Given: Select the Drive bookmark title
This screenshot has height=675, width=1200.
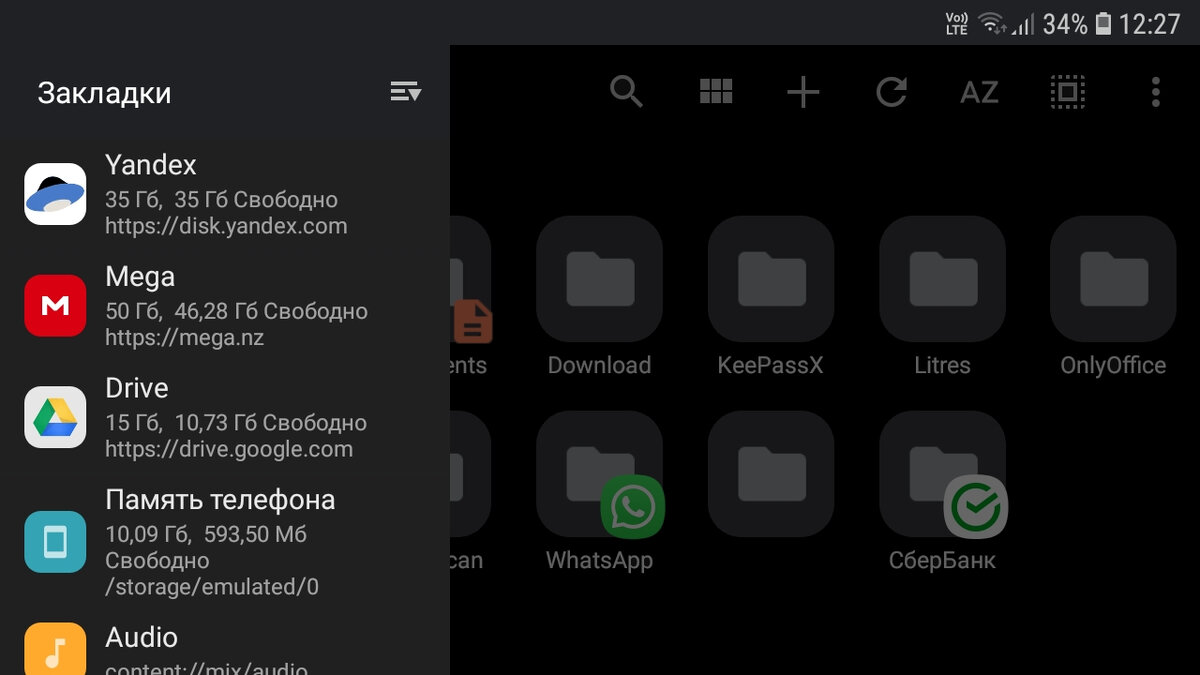Looking at the screenshot, I should tap(137, 388).
